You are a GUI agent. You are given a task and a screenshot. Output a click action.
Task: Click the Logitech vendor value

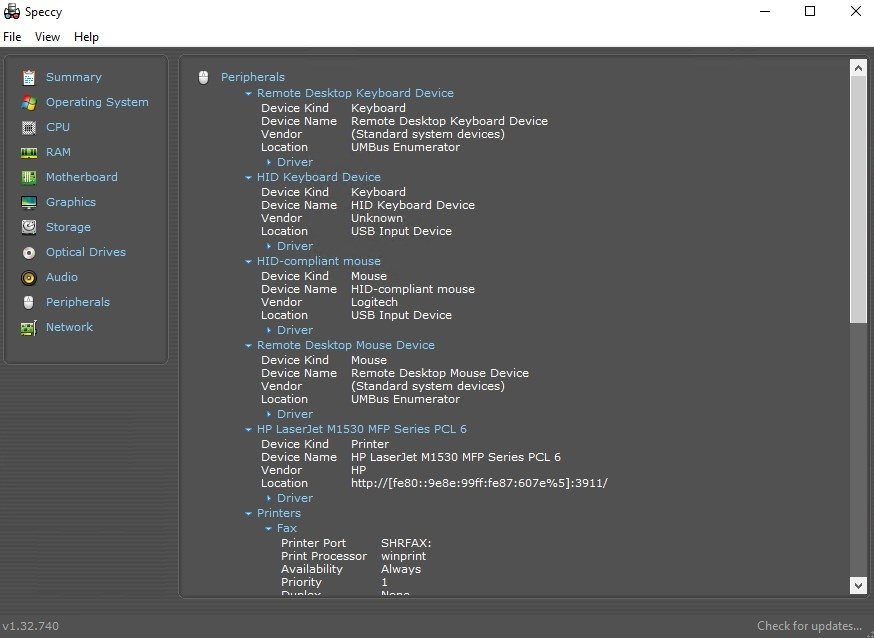click(x=374, y=302)
